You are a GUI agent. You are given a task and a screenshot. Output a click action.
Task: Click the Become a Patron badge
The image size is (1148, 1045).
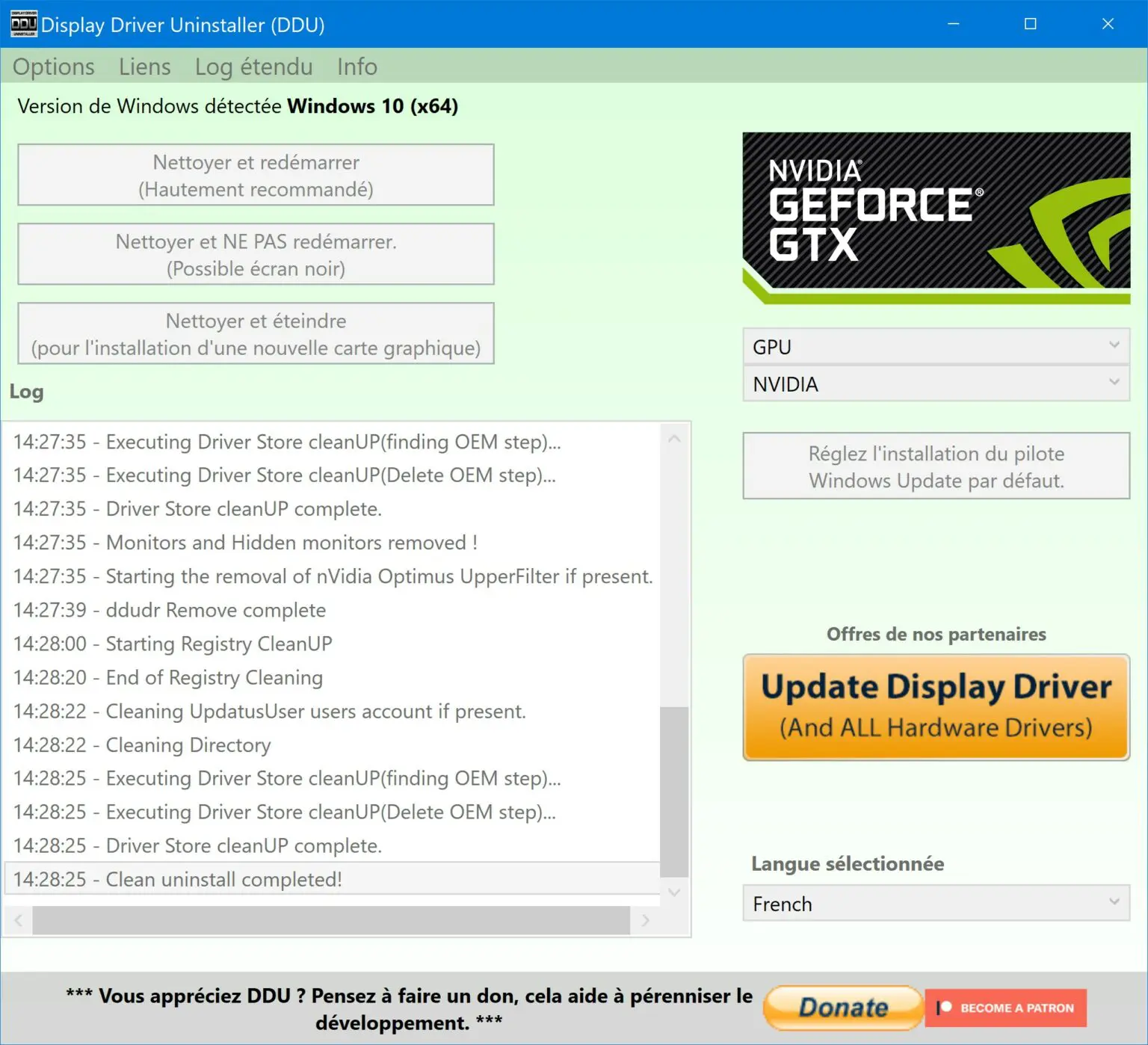coord(1006,1008)
